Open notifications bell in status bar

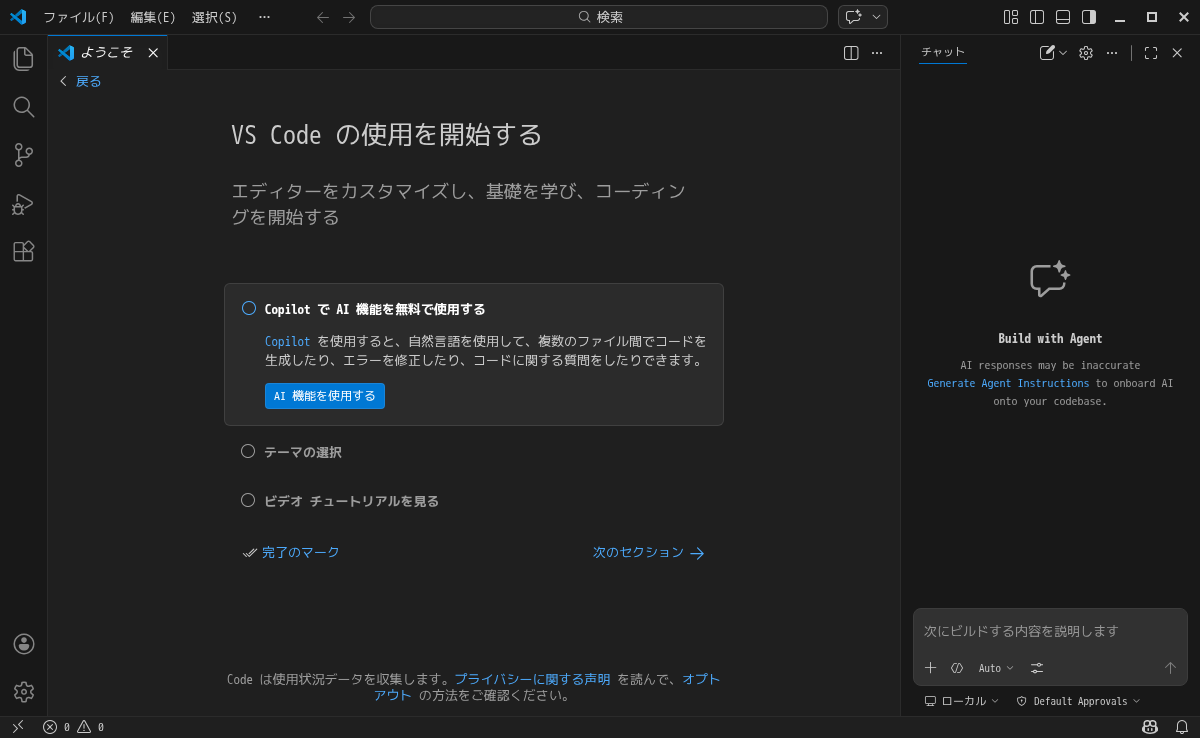1182,727
